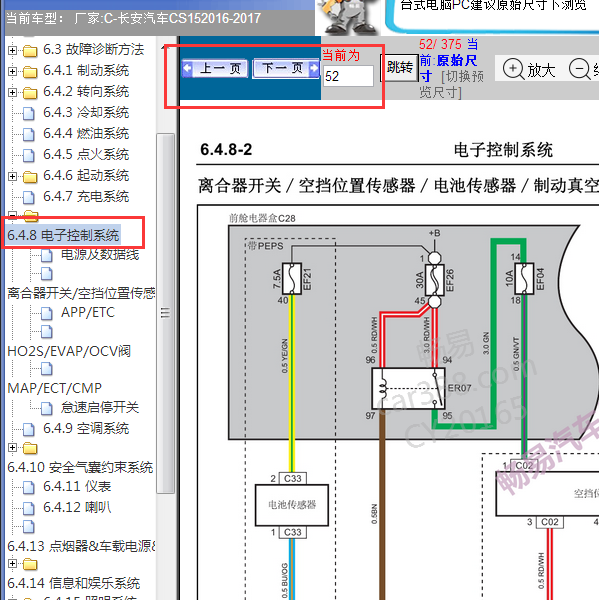Viewport: 599px width, 600px height.
Task: Open 6.4.9 空调系统 page
Action: tap(86, 429)
